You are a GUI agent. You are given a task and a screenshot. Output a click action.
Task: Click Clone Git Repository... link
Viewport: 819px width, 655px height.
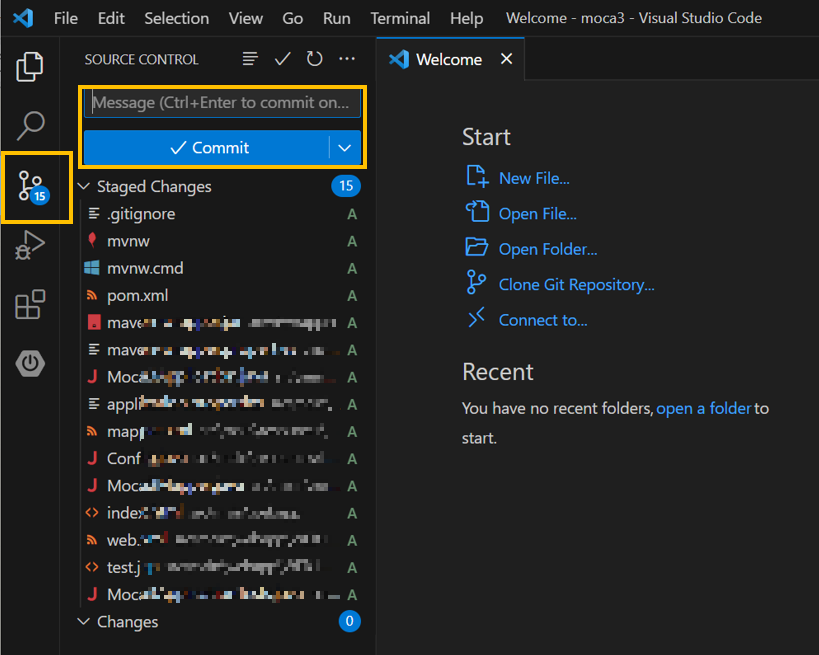pyautogui.click(x=577, y=285)
